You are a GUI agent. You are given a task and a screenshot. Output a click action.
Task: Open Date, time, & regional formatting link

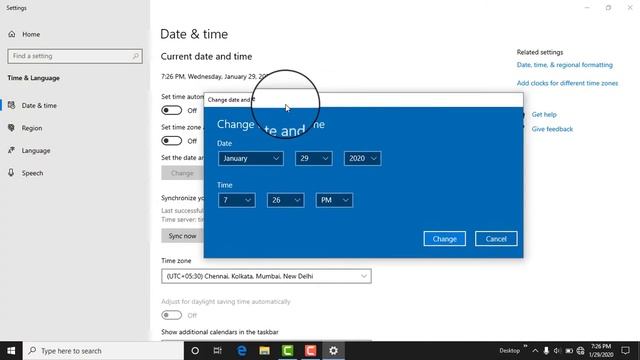(564, 65)
